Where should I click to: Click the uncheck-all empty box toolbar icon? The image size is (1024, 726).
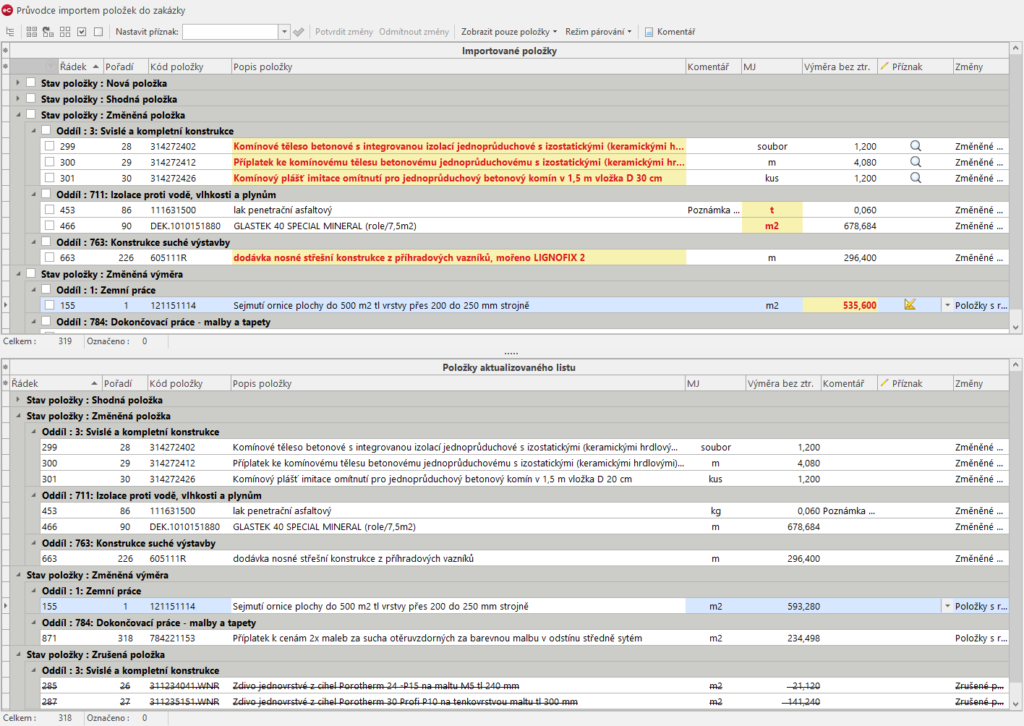(x=98, y=32)
